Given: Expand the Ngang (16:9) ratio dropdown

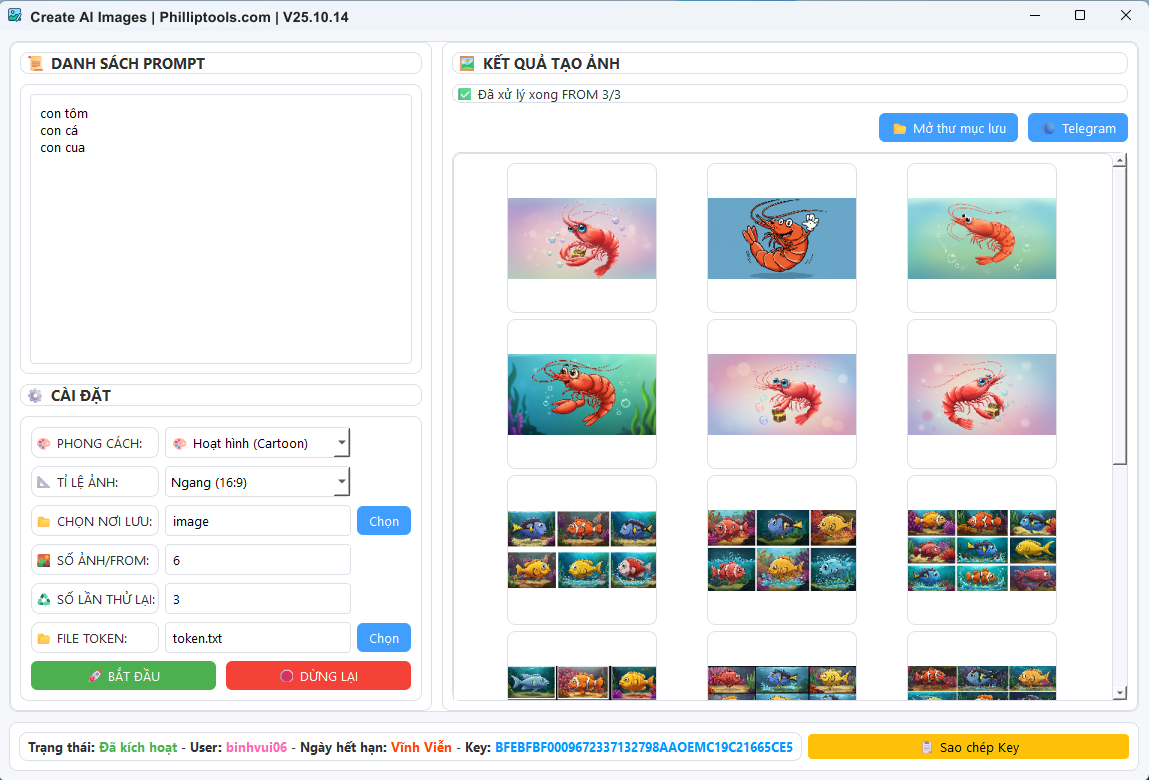Looking at the screenshot, I should coord(340,481).
